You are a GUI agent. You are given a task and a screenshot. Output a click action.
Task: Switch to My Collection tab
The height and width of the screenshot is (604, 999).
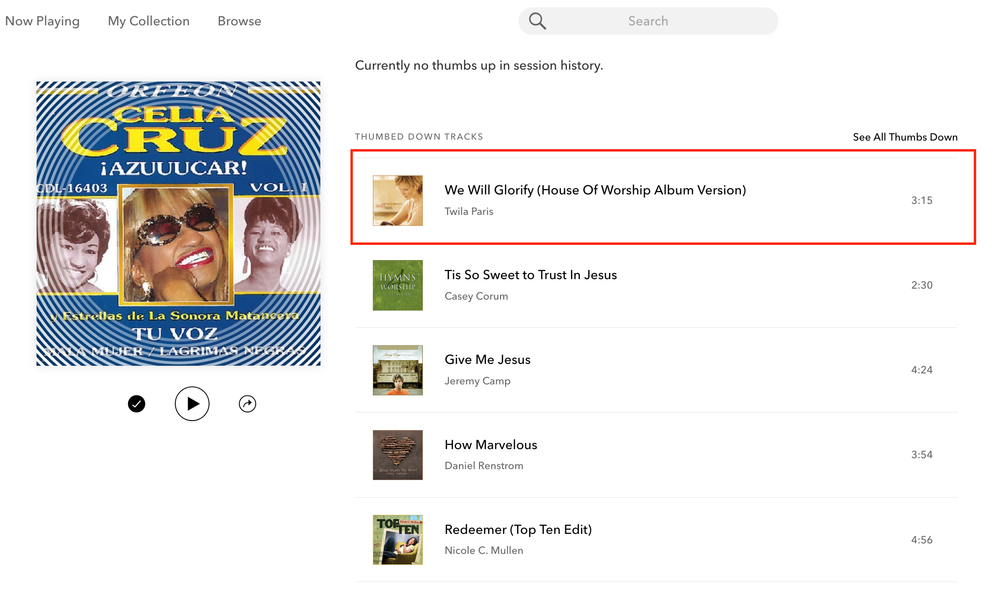pos(148,21)
